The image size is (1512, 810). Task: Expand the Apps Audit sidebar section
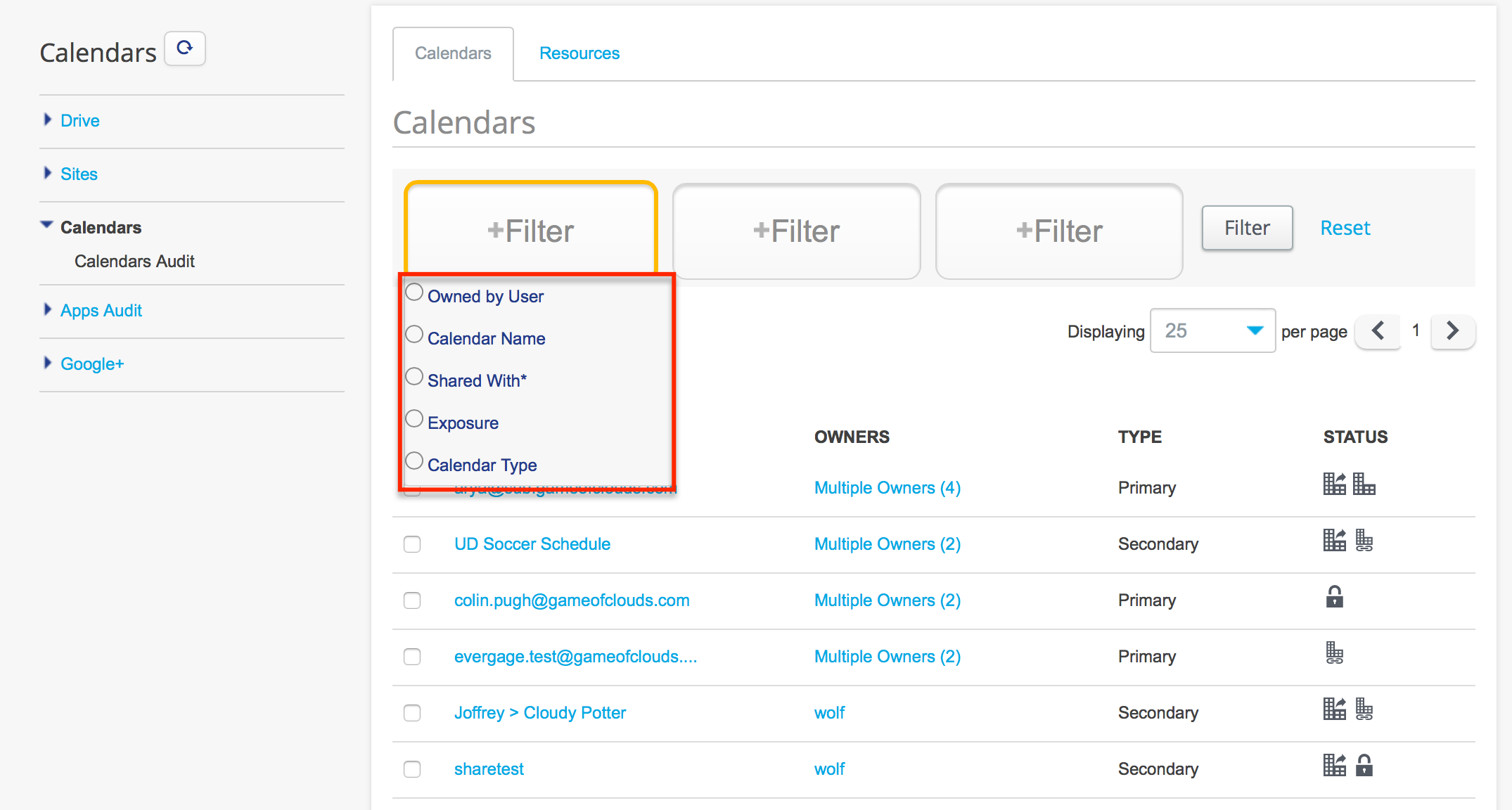pyautogui.click(x=101, y=311)
